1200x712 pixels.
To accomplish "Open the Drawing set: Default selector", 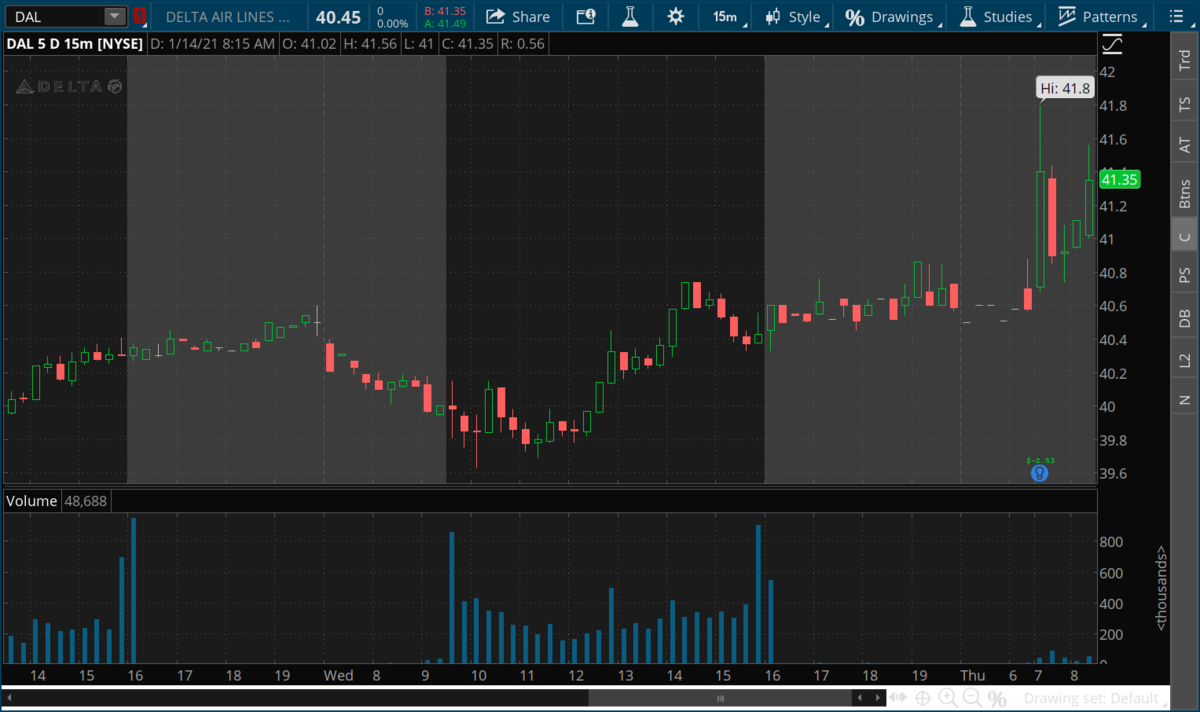I will 1095,698.
